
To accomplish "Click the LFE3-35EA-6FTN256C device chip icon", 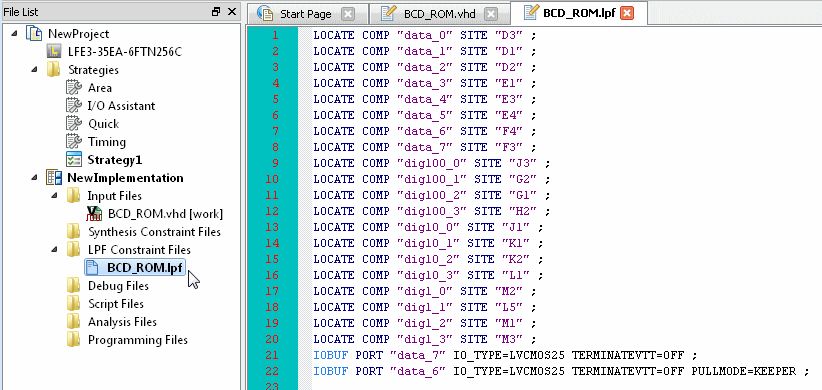I will (53, 51).
